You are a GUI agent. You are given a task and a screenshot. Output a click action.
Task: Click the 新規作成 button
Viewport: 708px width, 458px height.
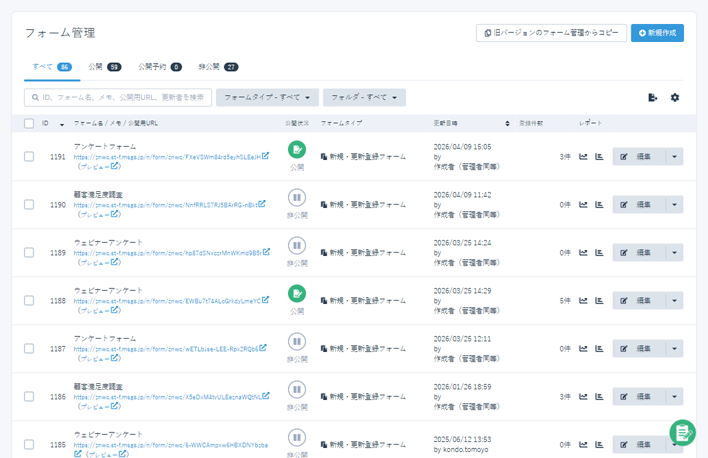(657, 33)
